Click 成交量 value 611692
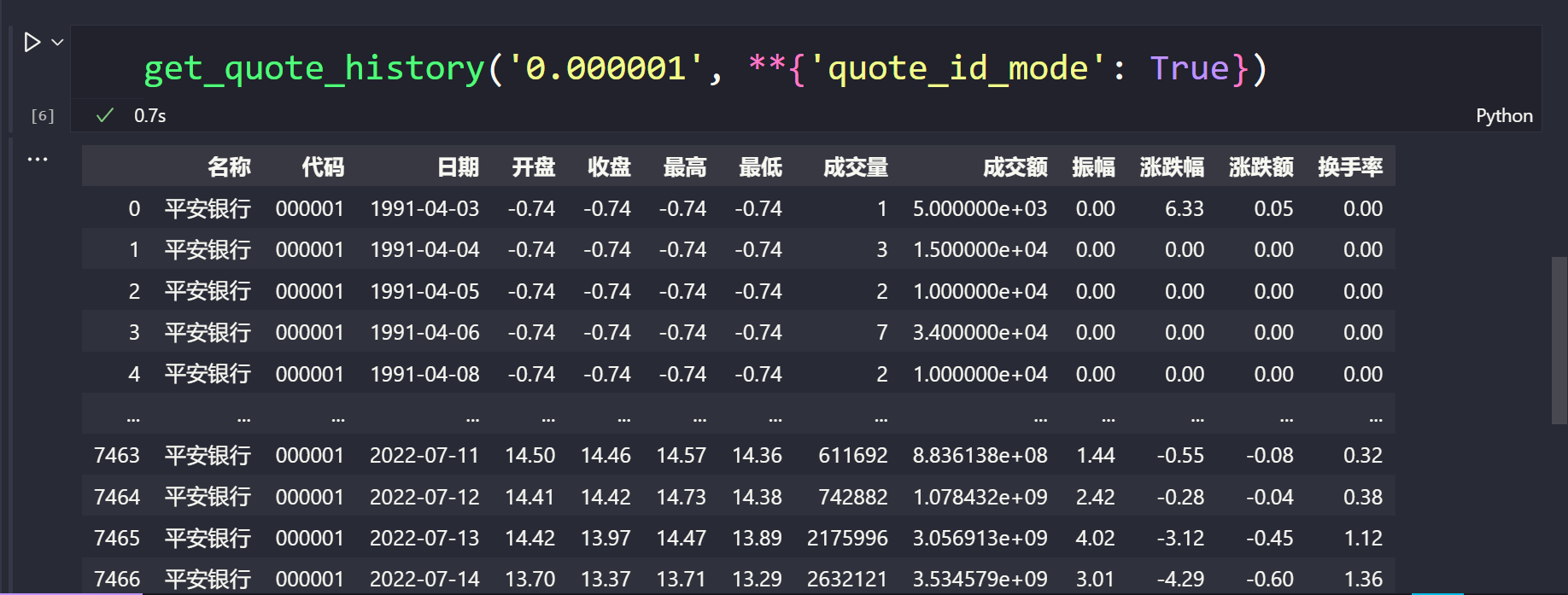Image resolution: width=1568 pixels, height=595 pixels. coord(853,456)
